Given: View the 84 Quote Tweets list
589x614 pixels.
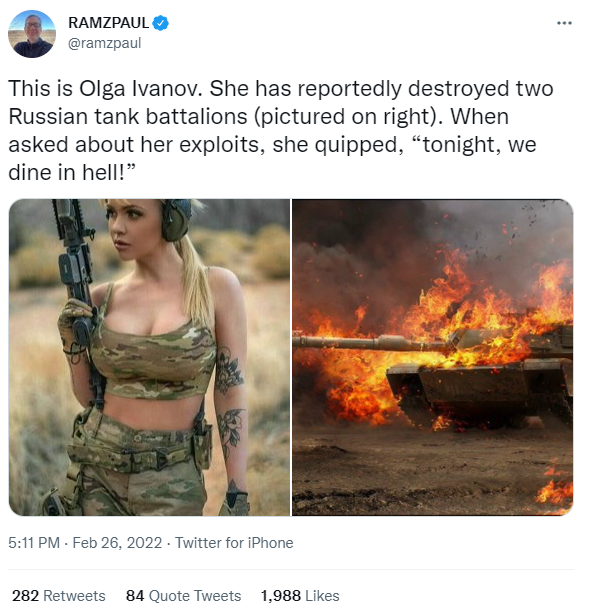Looking at the screenshot, I should [x=183, y=596].
